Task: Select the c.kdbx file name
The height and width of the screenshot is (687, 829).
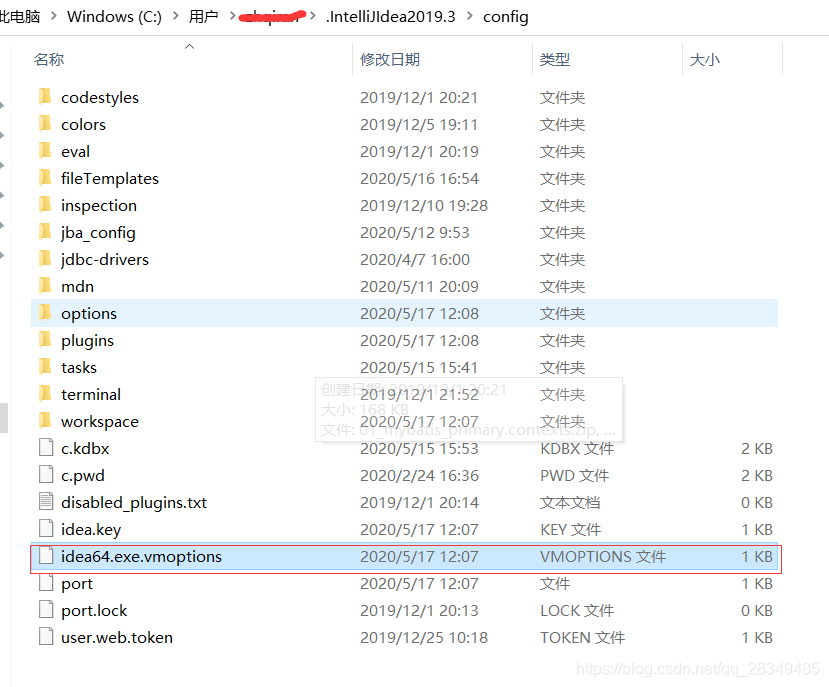Action: point(85,448)
